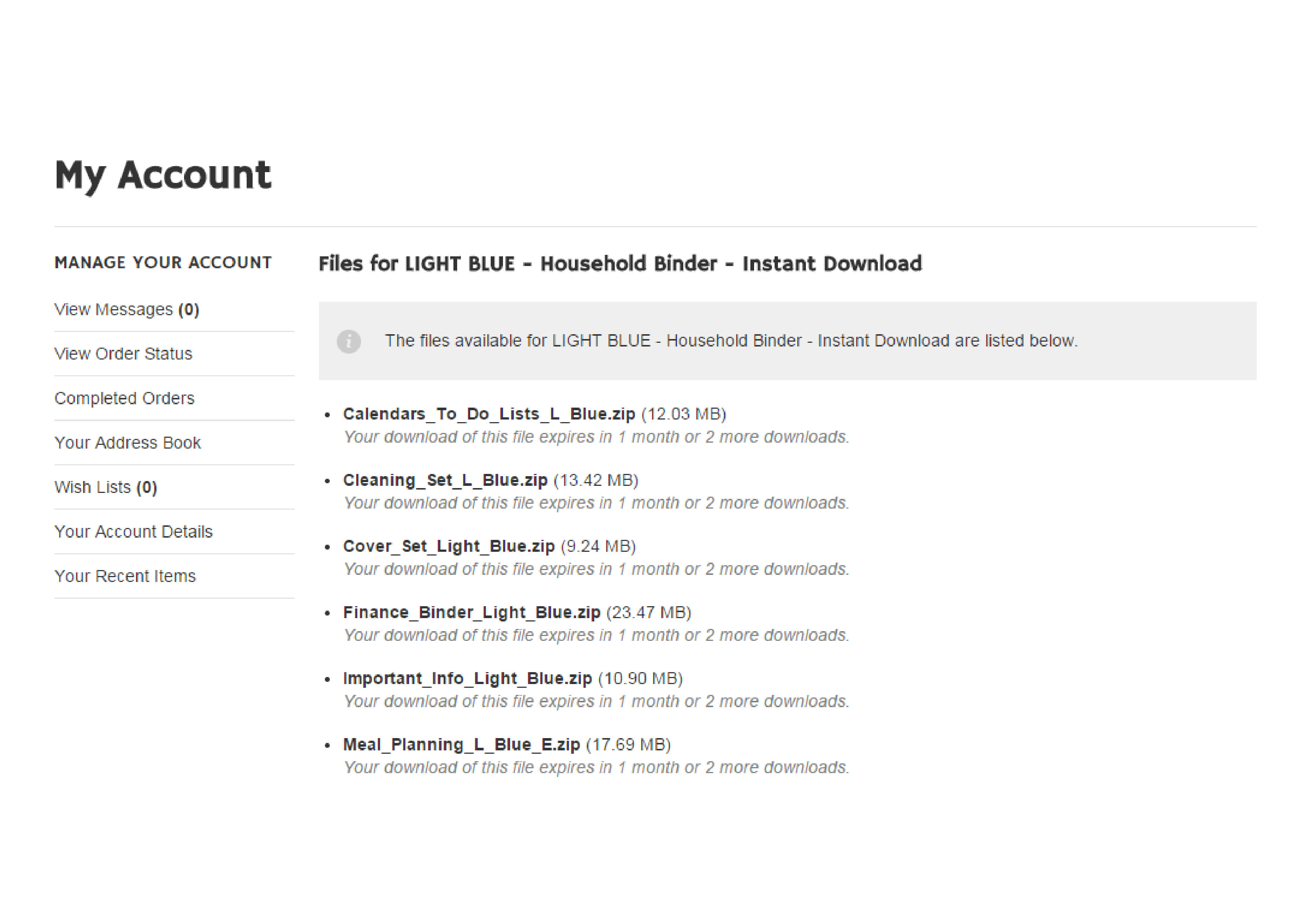Click the info icon in the gray notice
This screenshot has width=1307, height=924.
coord(348,341)
